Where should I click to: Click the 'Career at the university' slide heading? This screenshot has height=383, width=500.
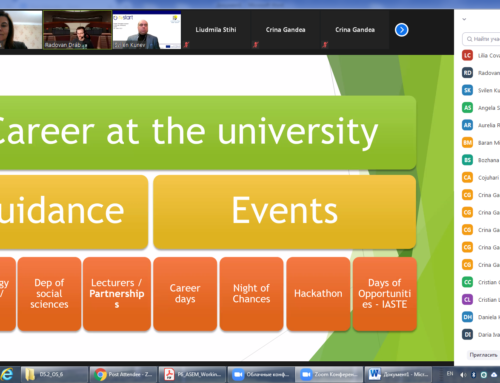pyautogui.click(x=189, y=132)
